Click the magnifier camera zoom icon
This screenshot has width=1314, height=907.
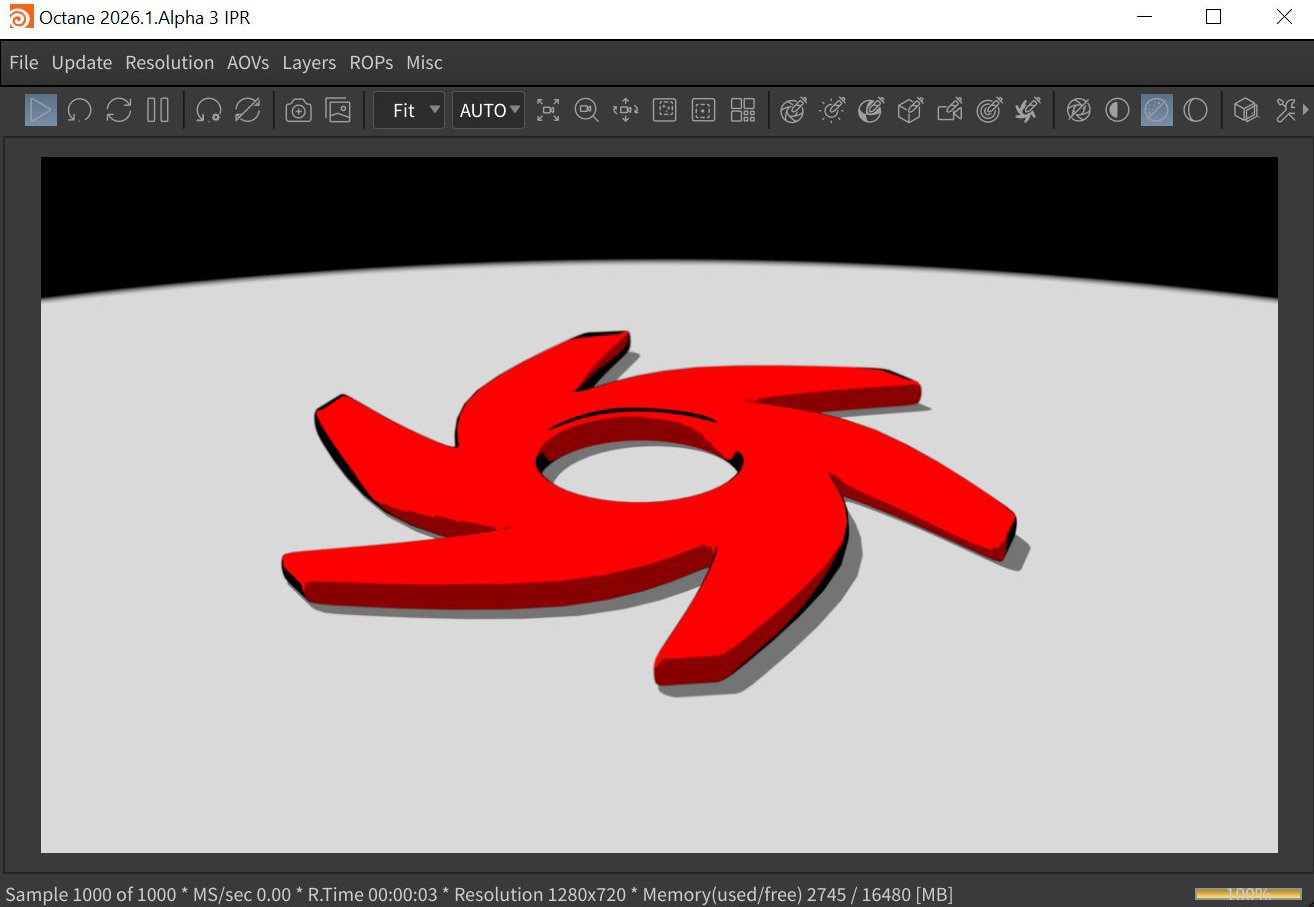coord(587,110)
